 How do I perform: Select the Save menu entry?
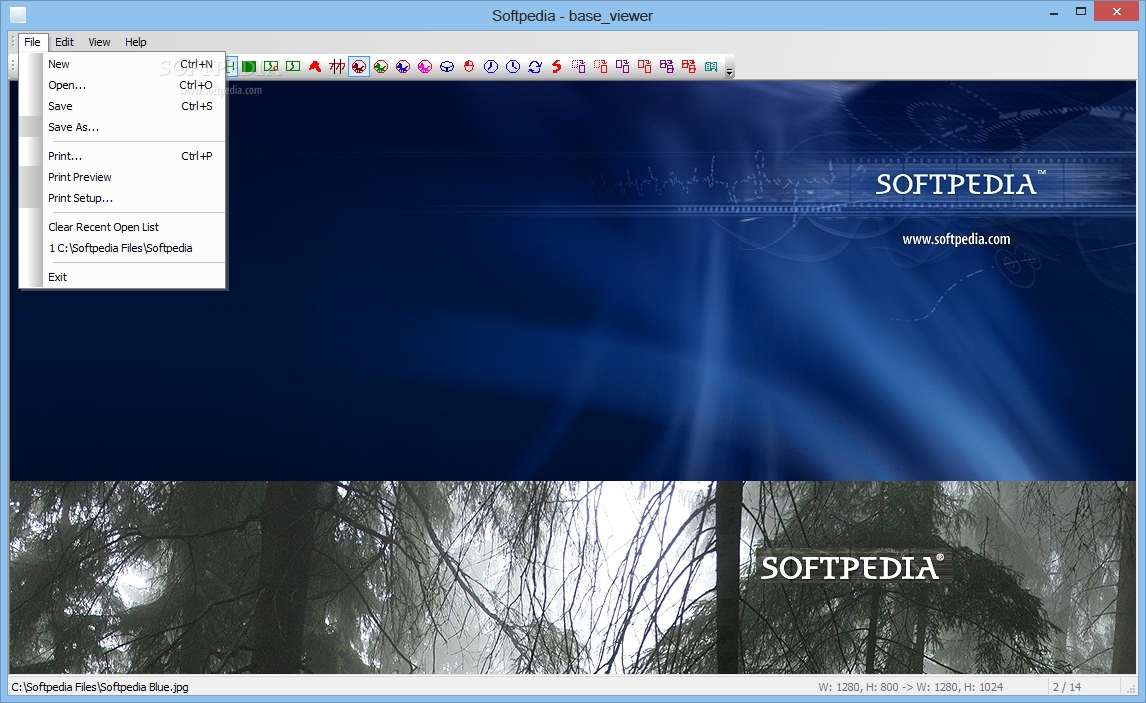pos(122,106)
